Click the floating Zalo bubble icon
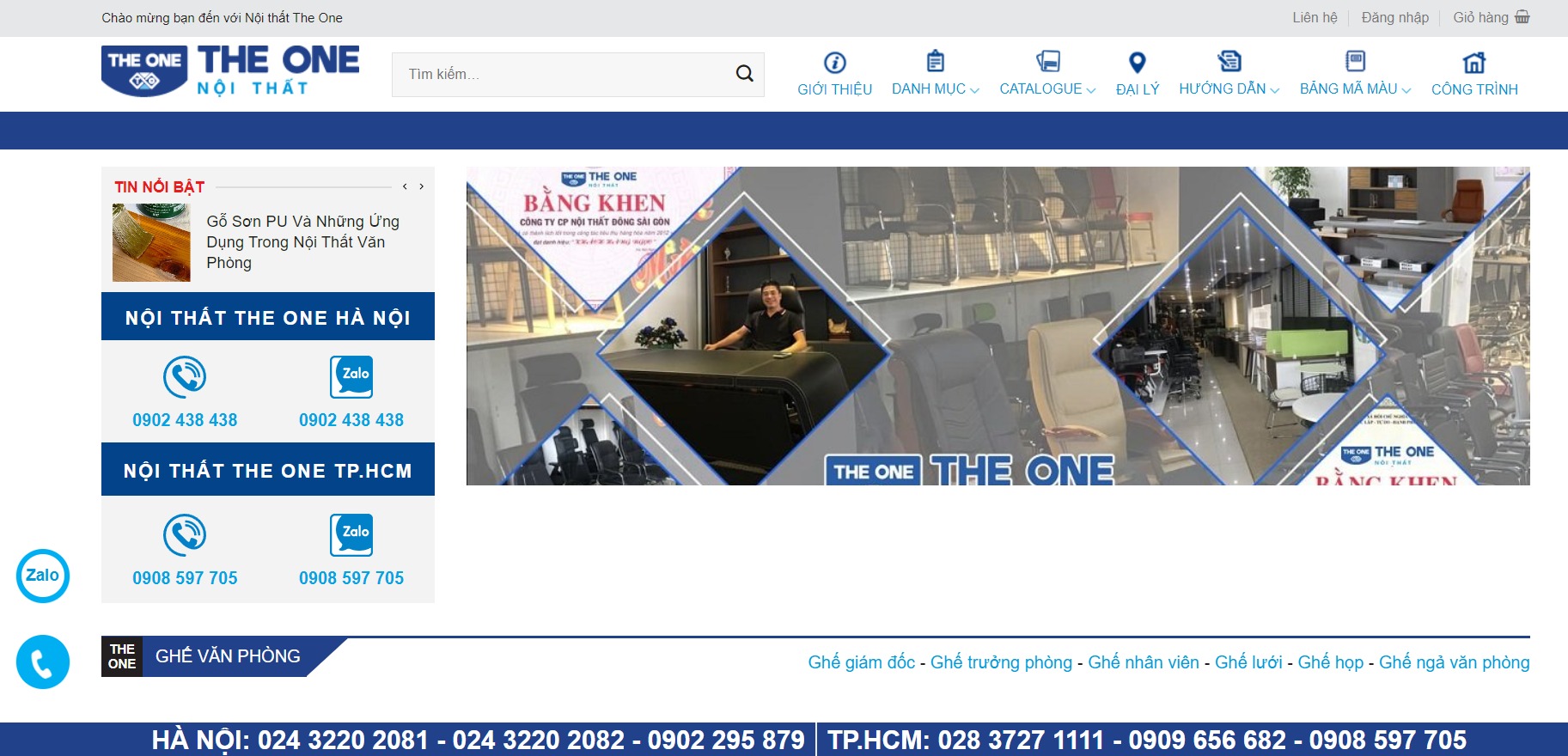The height and width of the screenshot is (756, 1568). tap(43, 576)
